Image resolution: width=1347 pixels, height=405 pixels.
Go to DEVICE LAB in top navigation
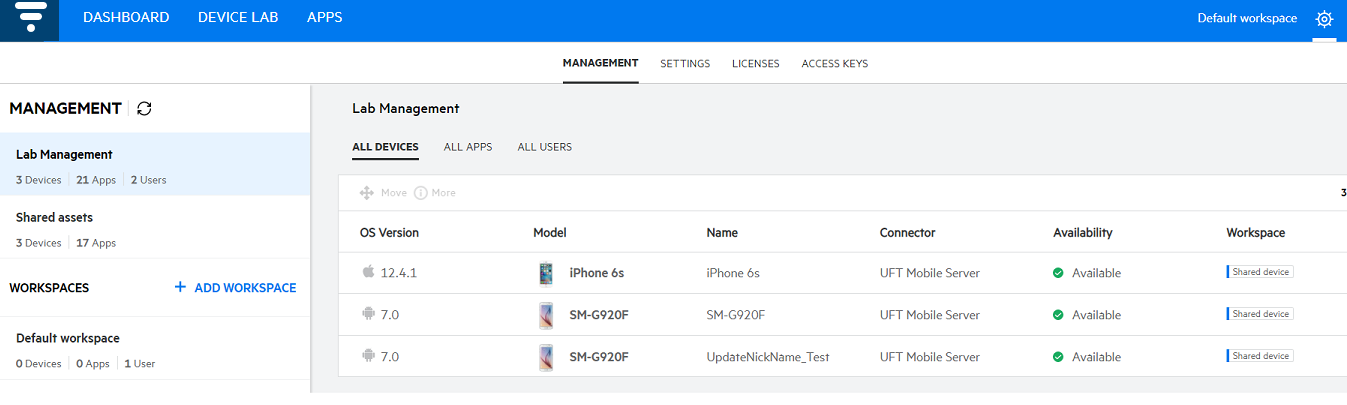pyautogui.click(x=238, y=17)
